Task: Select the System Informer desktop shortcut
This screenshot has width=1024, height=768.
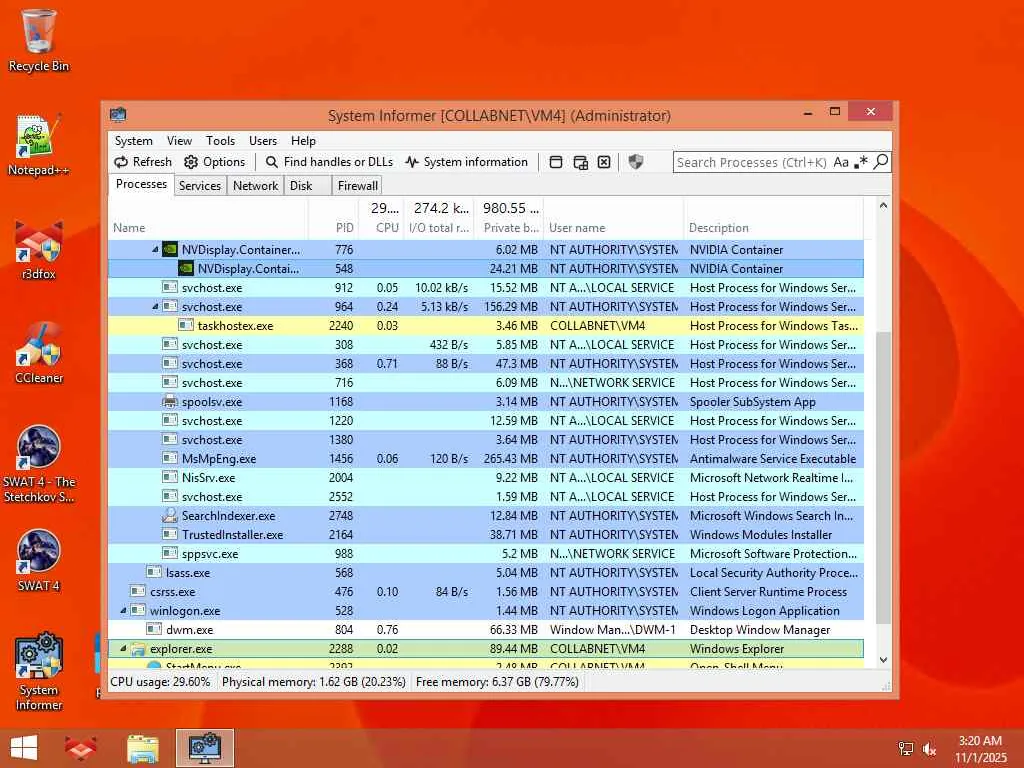Action: pyautogui.click(x=39, y=671)
